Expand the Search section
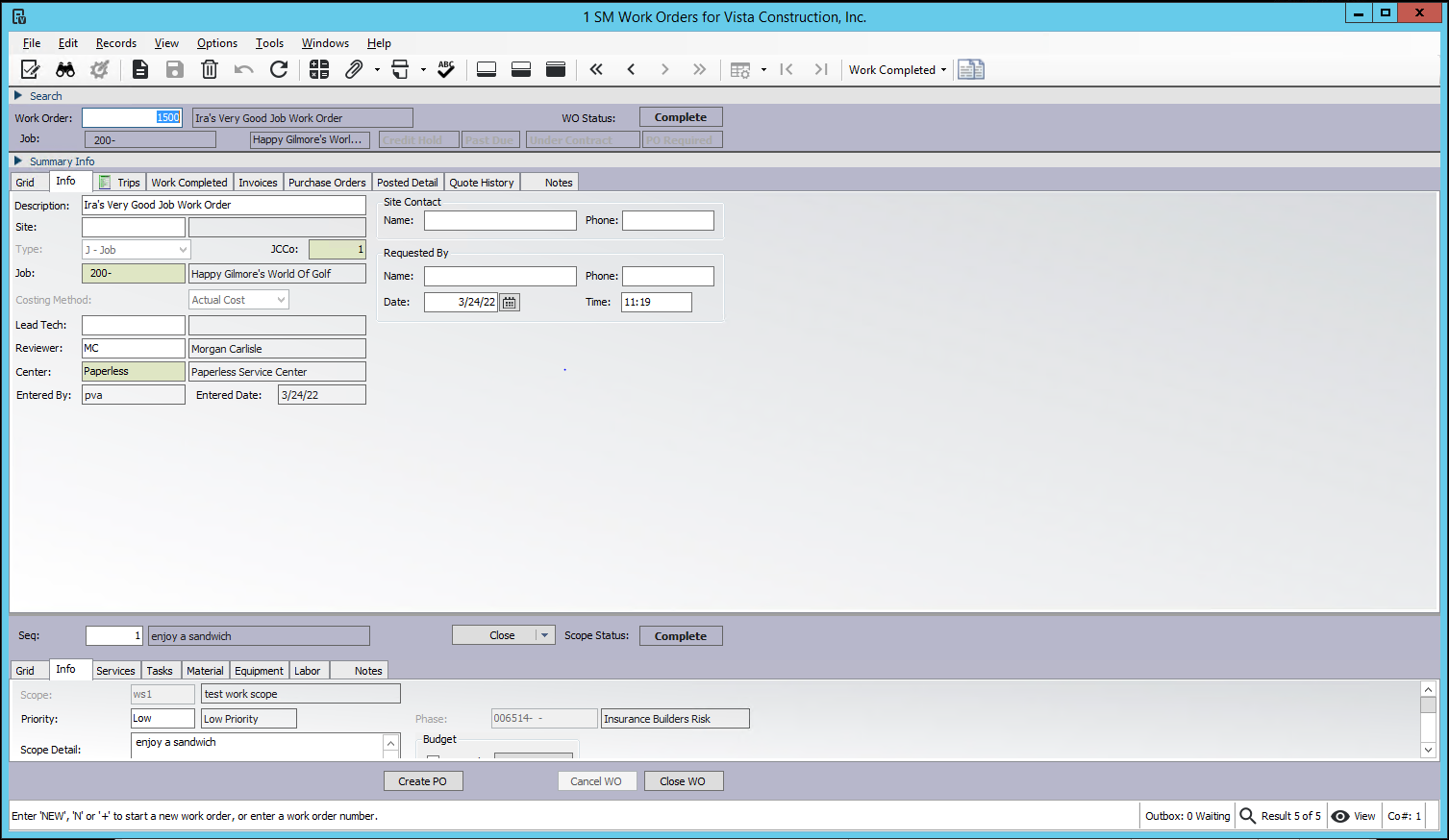 [x=17, y=95]
